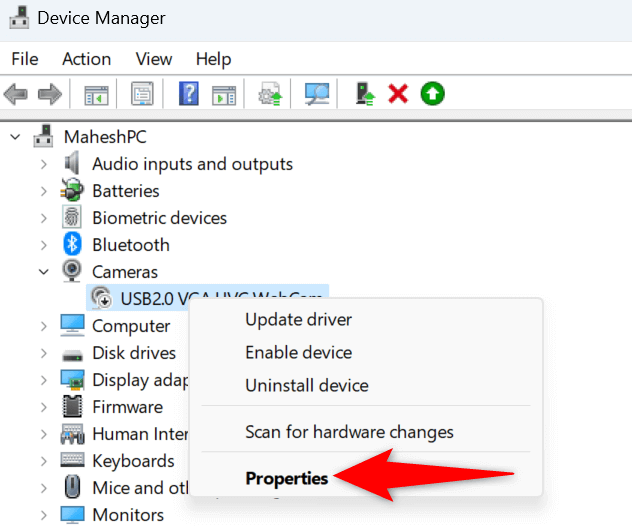This screenshot has width=632, height=526.
Task: Collapse the Cameras chevron
Action: [44, 272]
